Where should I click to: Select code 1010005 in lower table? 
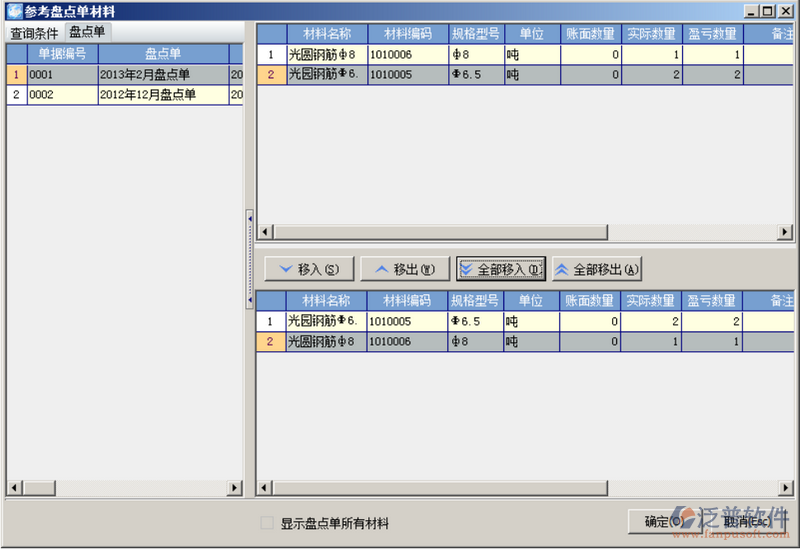point(407,321)
